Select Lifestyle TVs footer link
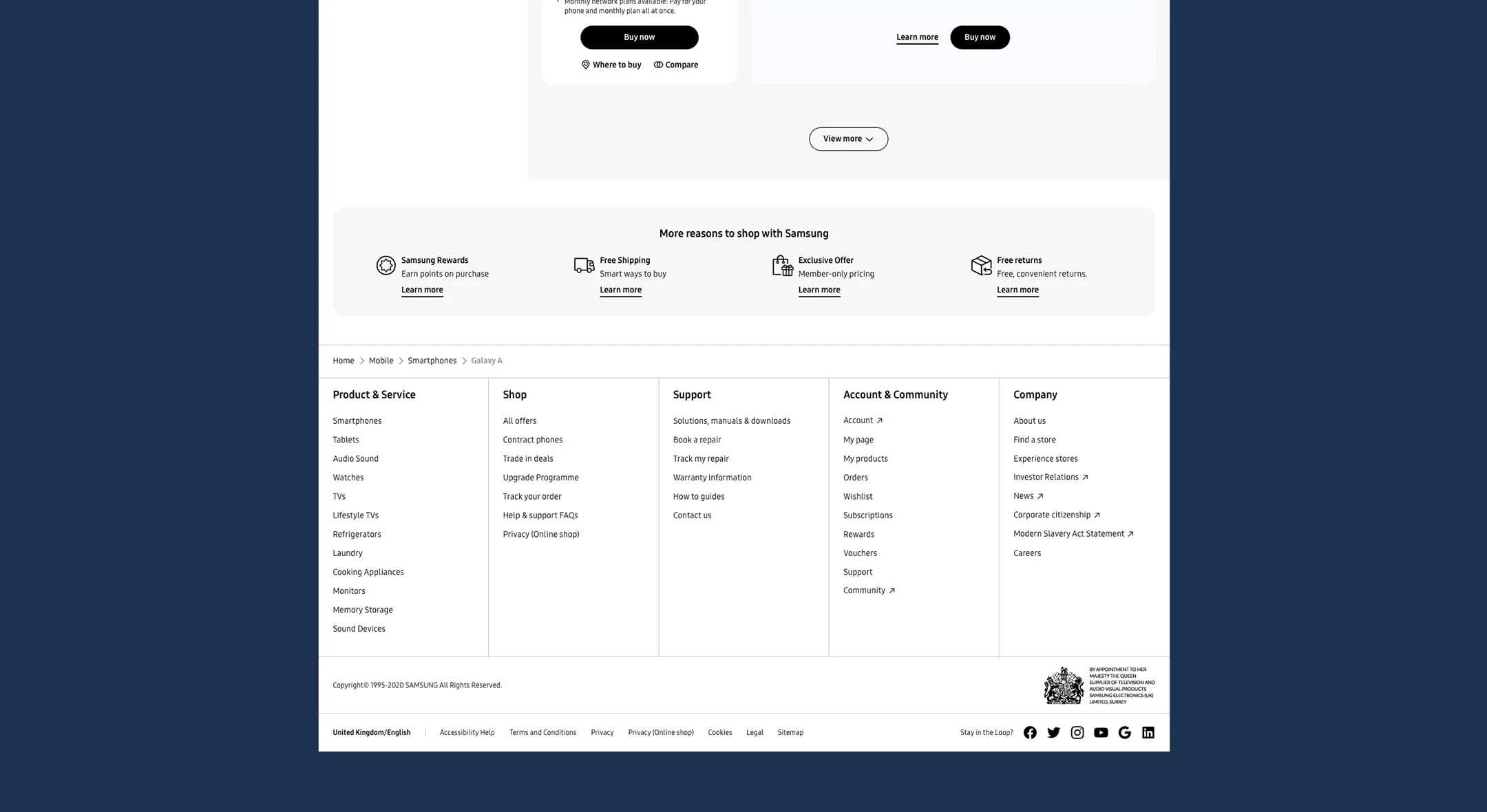 355,515
